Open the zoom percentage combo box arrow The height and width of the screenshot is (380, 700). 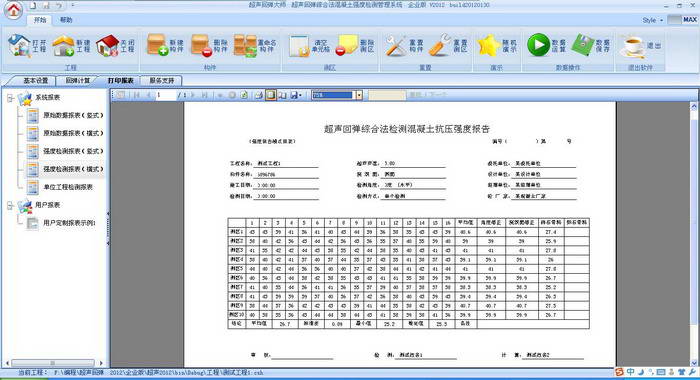point(359,95)
